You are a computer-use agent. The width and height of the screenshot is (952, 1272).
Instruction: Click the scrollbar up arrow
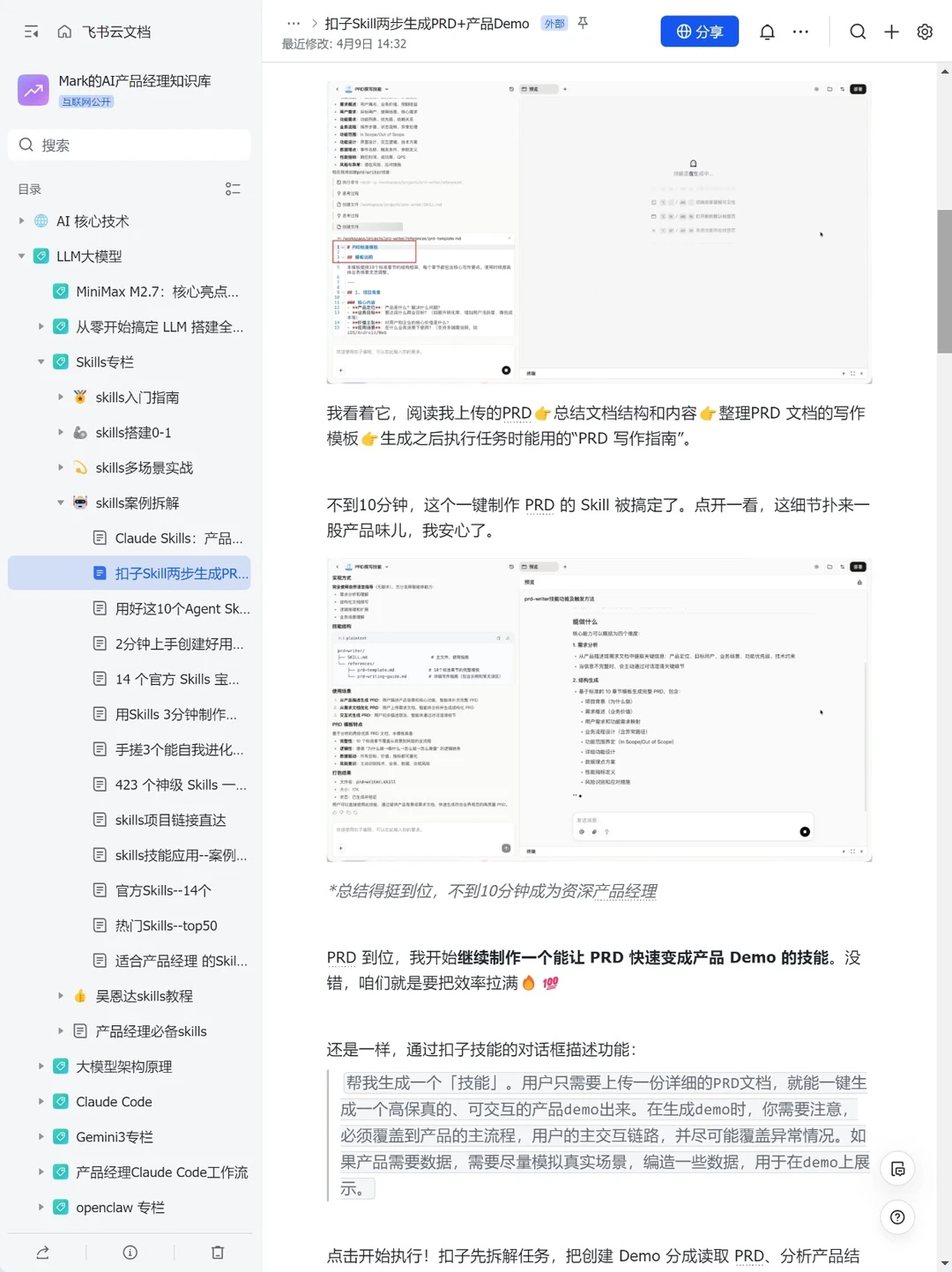pyautogui.click(x=945, y=71)
